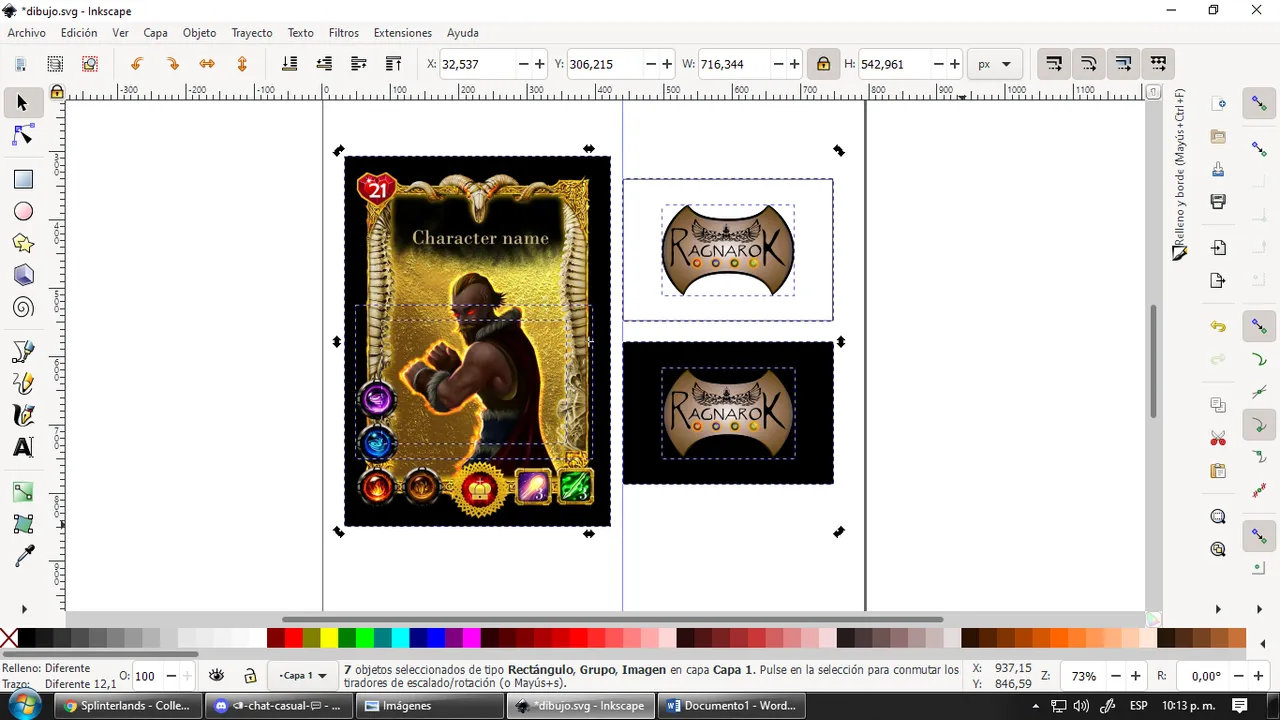Pick the pure red palette swatch
Viewport: 1280px width, 720px height.
(x=293, y=638)
